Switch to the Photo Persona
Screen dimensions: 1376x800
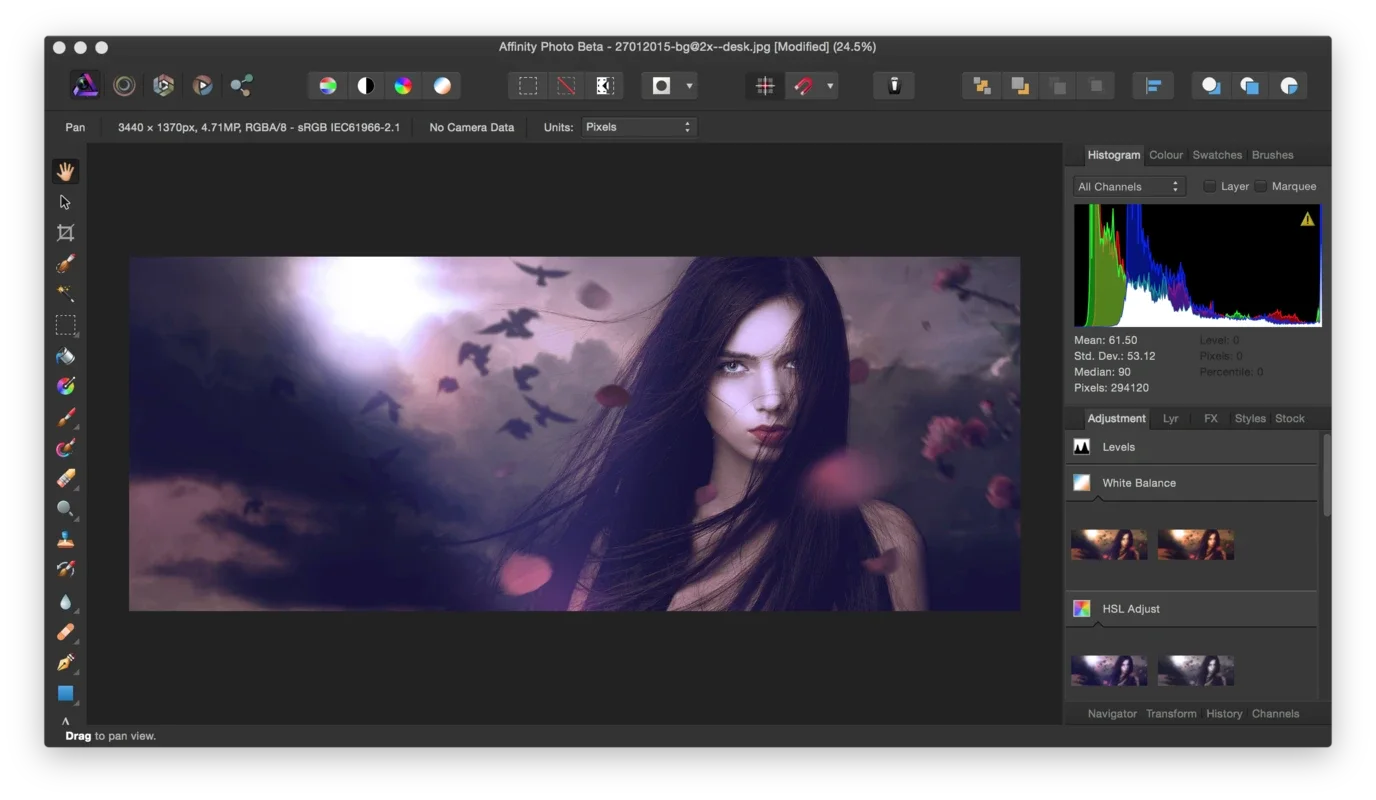point(85,85)
